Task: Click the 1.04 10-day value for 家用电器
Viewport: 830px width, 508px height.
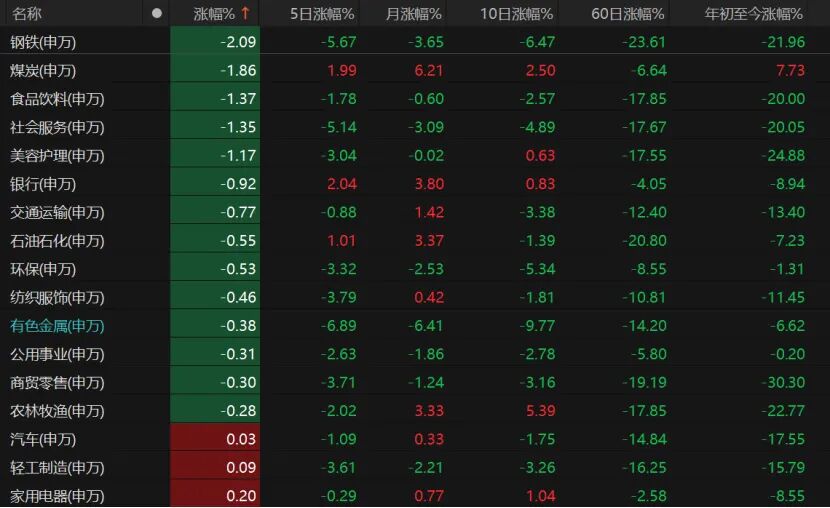Action: pyautogui.click(x=540, y=496)
